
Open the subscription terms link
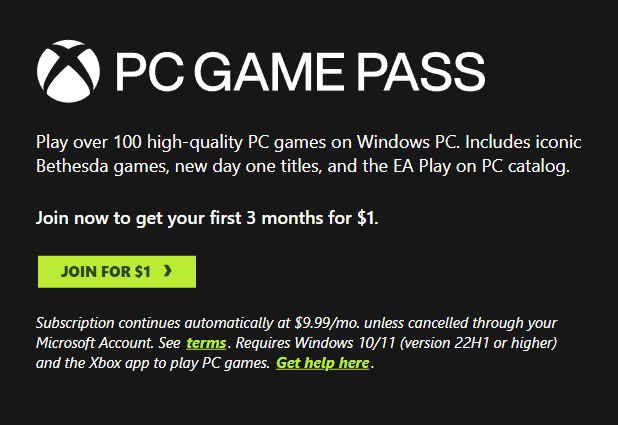coord(205,343)
